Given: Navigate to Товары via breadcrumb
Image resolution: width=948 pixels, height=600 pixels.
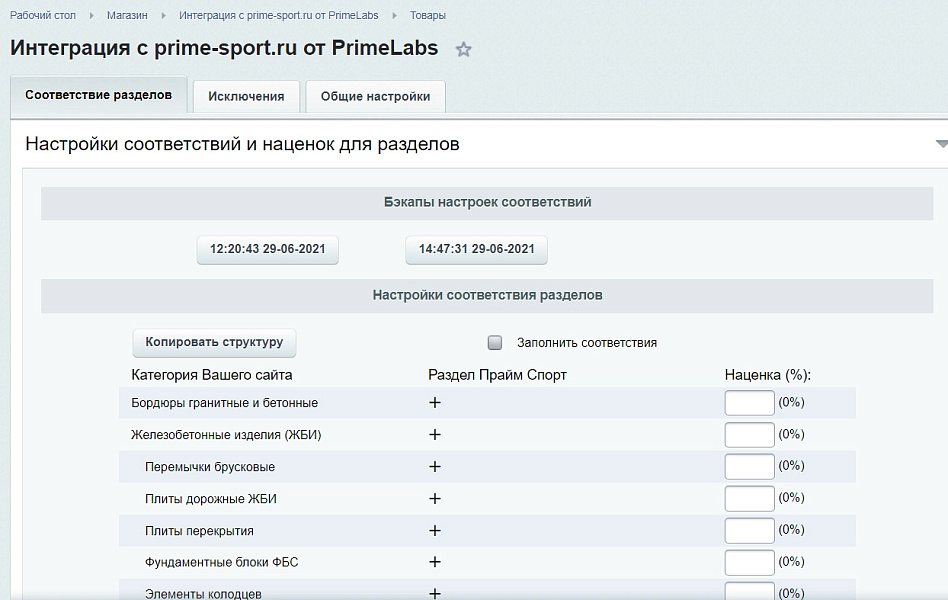Looking at the screenshot, I should 426,15.
